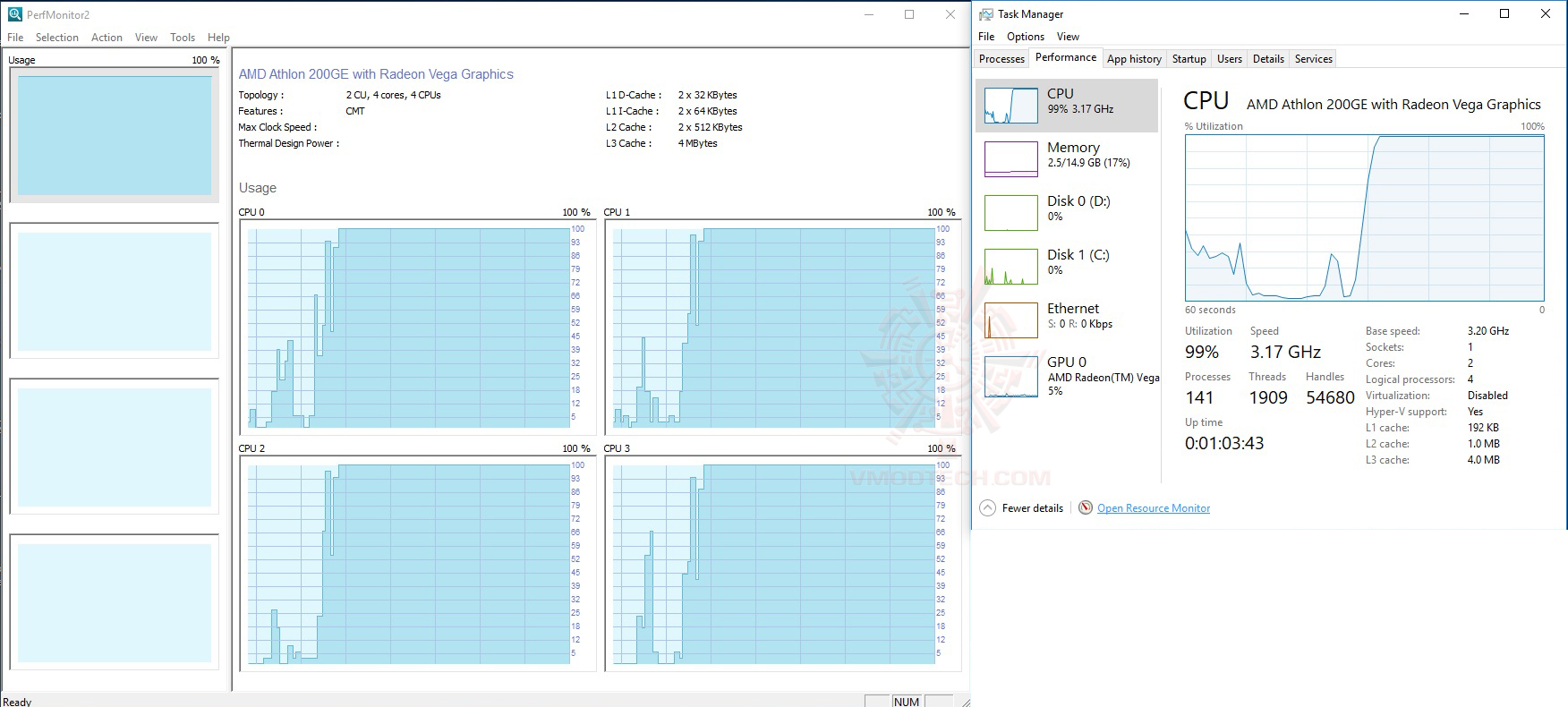Image resolution: width=1568 pixels, height=707 pixels.
Task: Click the Processes count "141"
Action: click(1199, 398)
